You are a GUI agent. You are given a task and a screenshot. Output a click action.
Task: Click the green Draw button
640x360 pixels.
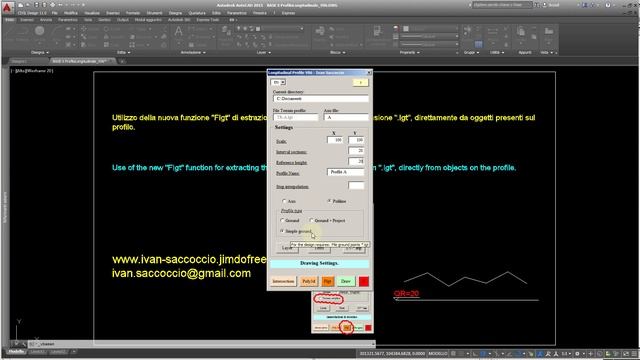[346, 281]
